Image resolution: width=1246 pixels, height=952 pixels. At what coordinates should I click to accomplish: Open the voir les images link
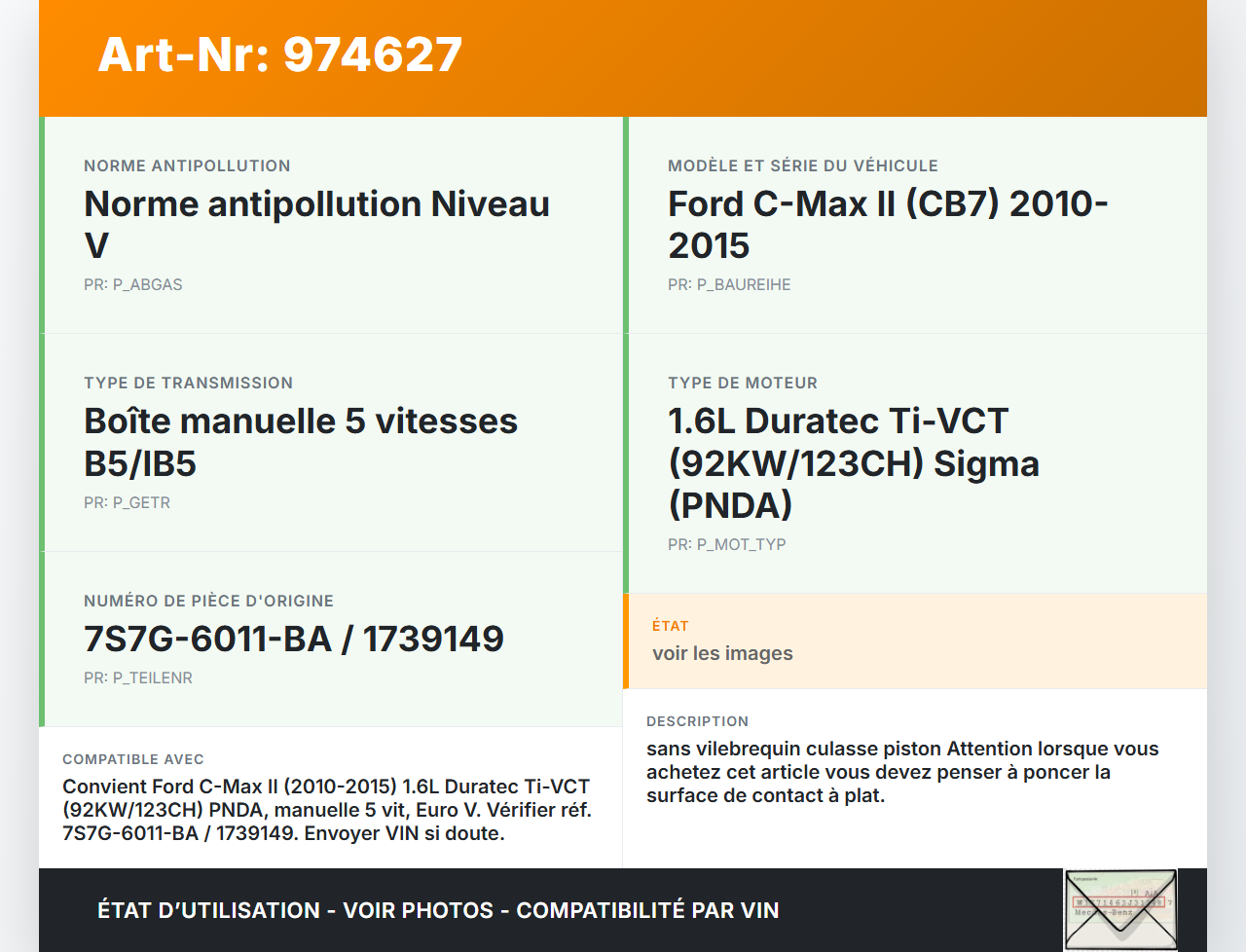(x=722, y=653)
